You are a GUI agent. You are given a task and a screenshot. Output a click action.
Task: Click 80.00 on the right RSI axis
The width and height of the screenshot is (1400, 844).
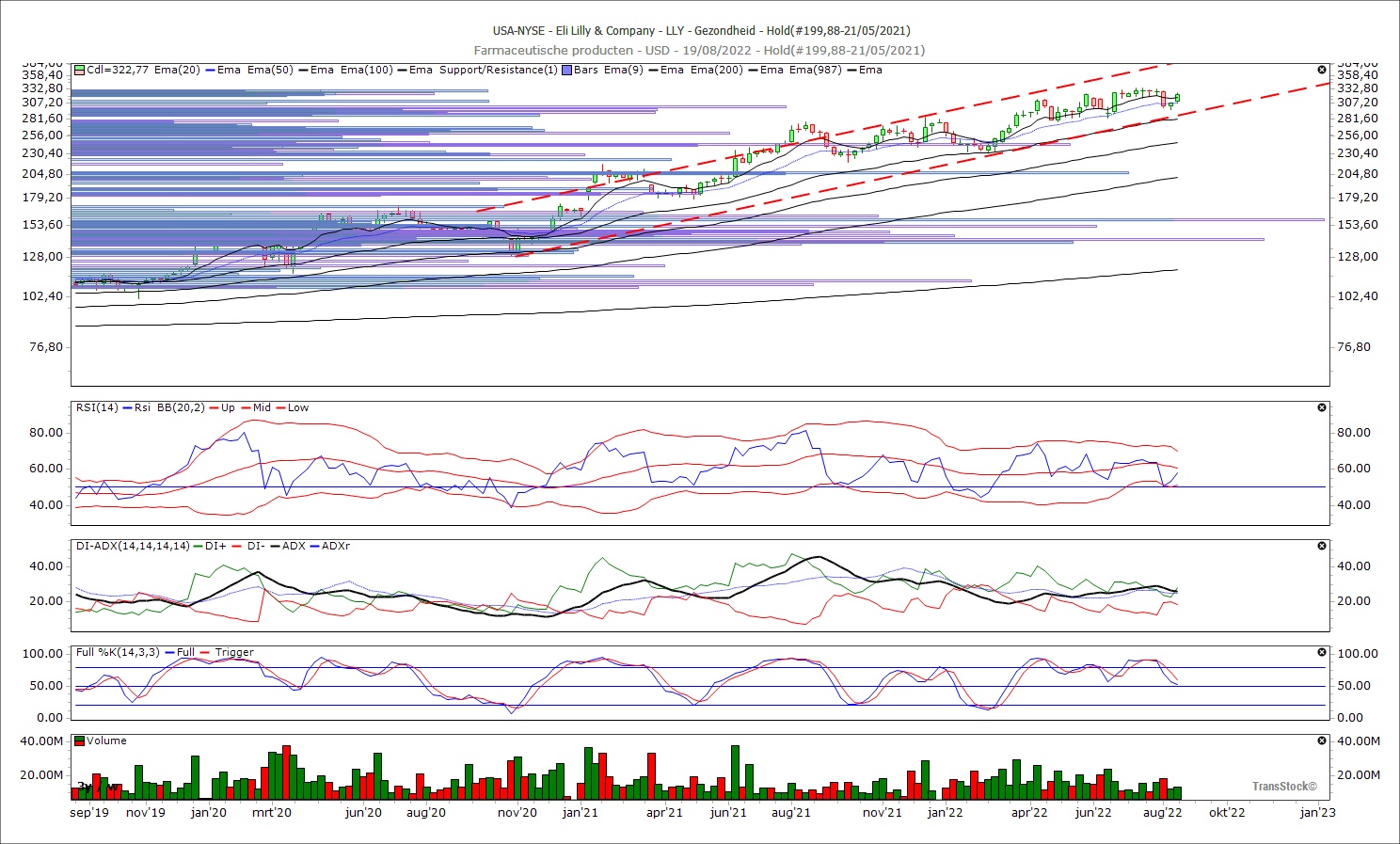pyautogui.click(x=1354, y=432)
